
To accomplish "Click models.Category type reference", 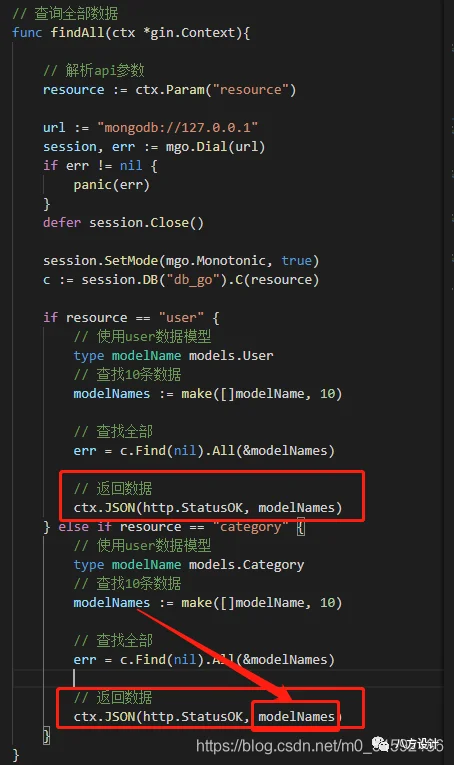I will click(x=246, y=565).
